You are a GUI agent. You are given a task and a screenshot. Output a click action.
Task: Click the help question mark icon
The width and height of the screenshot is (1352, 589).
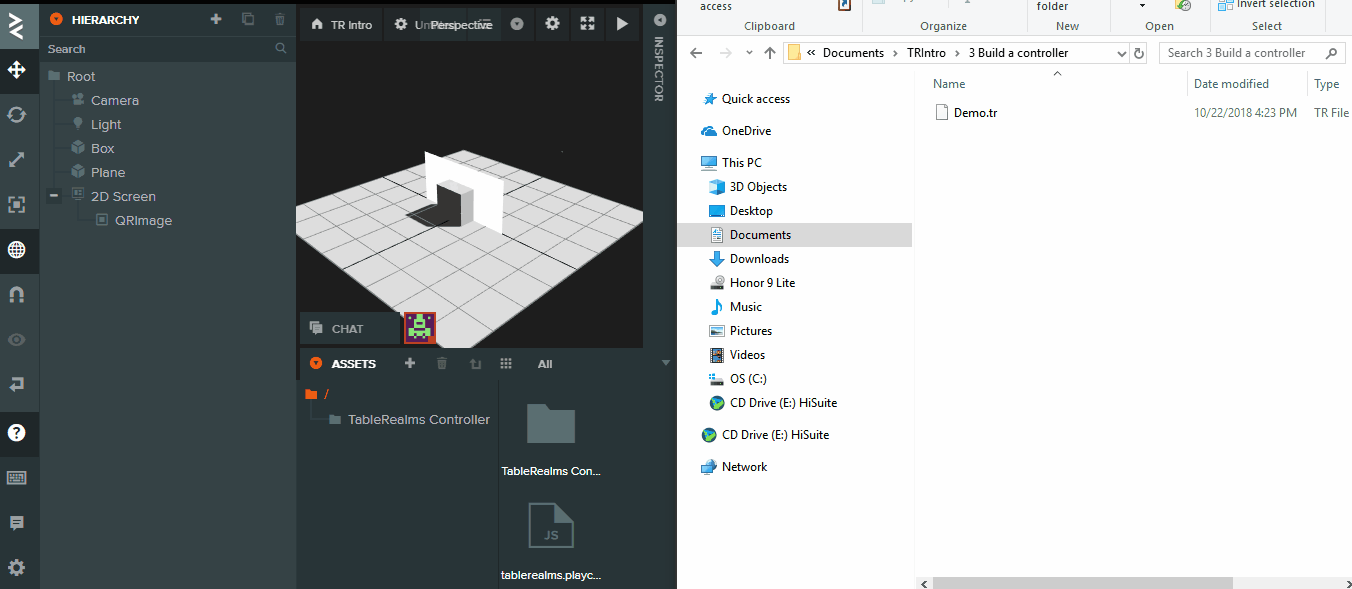pos(17,433)
